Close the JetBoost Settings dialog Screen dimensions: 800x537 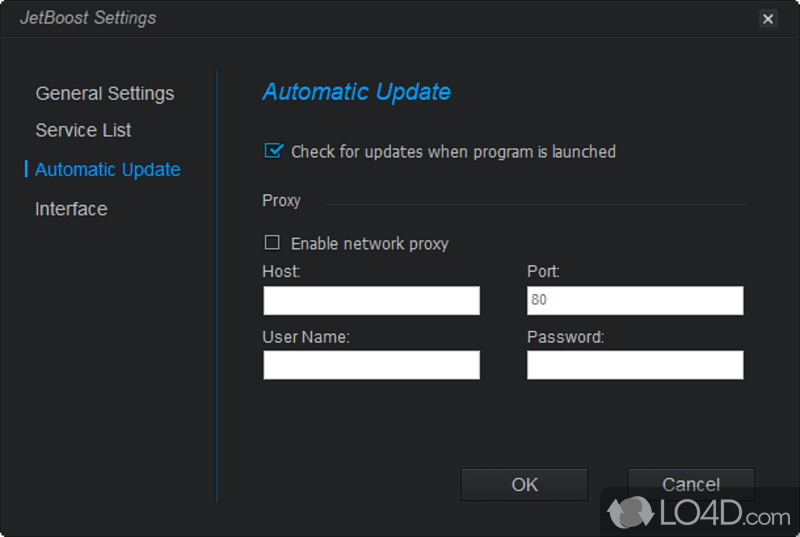(768, 19)
